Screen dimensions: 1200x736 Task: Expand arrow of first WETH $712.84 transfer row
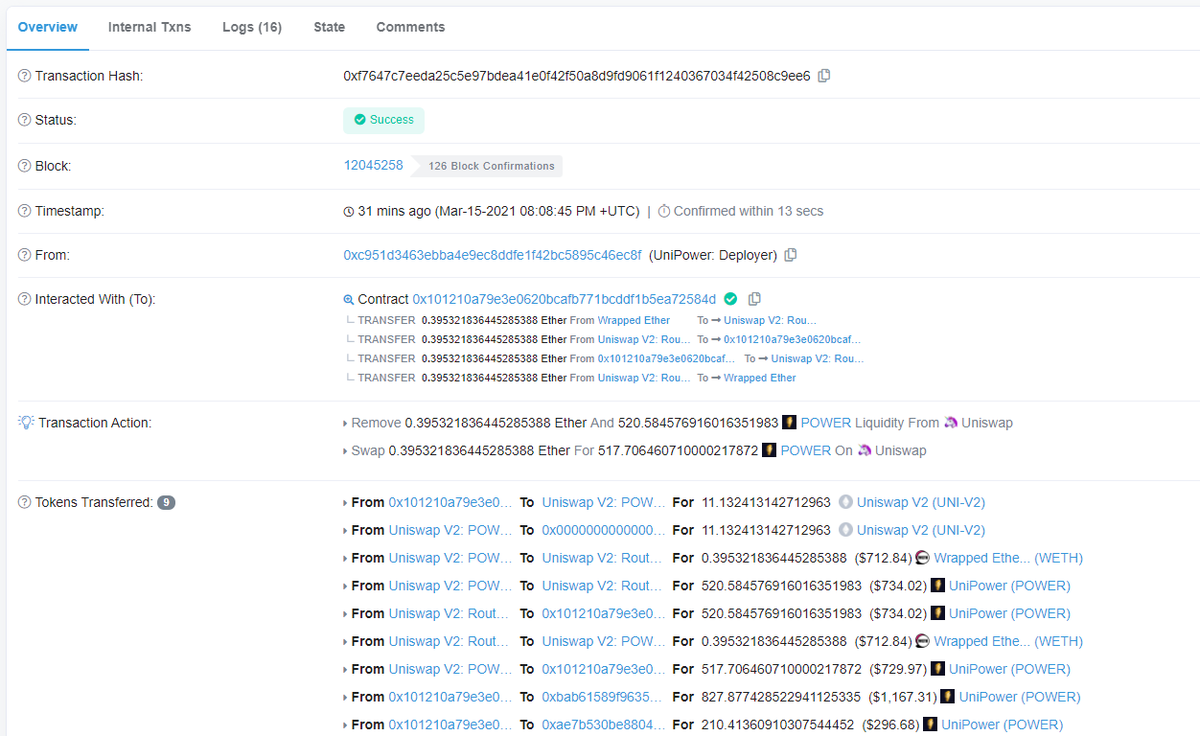click(x=345, y=558)
